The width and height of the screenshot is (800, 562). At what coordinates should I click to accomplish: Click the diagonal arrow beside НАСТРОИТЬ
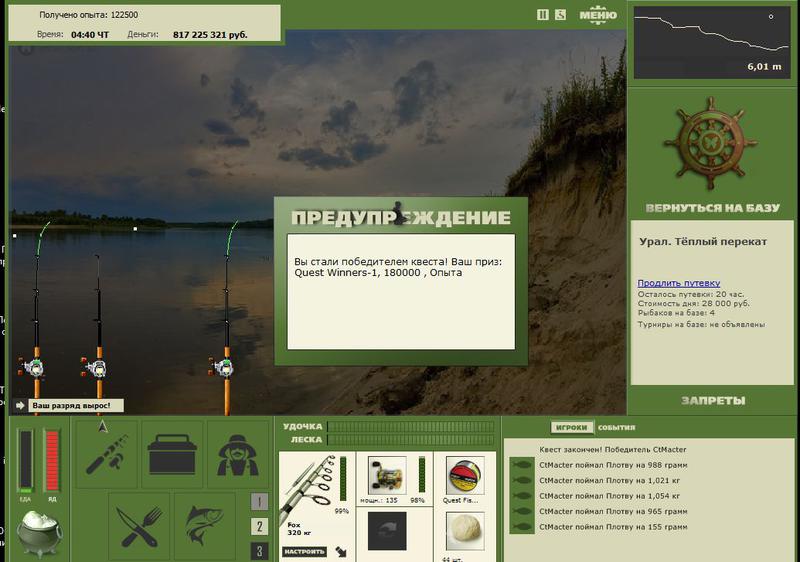click(341, 552)
